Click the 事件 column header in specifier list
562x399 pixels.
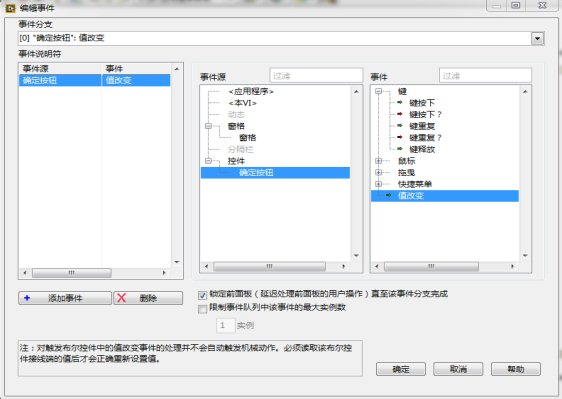click(137, 68)
